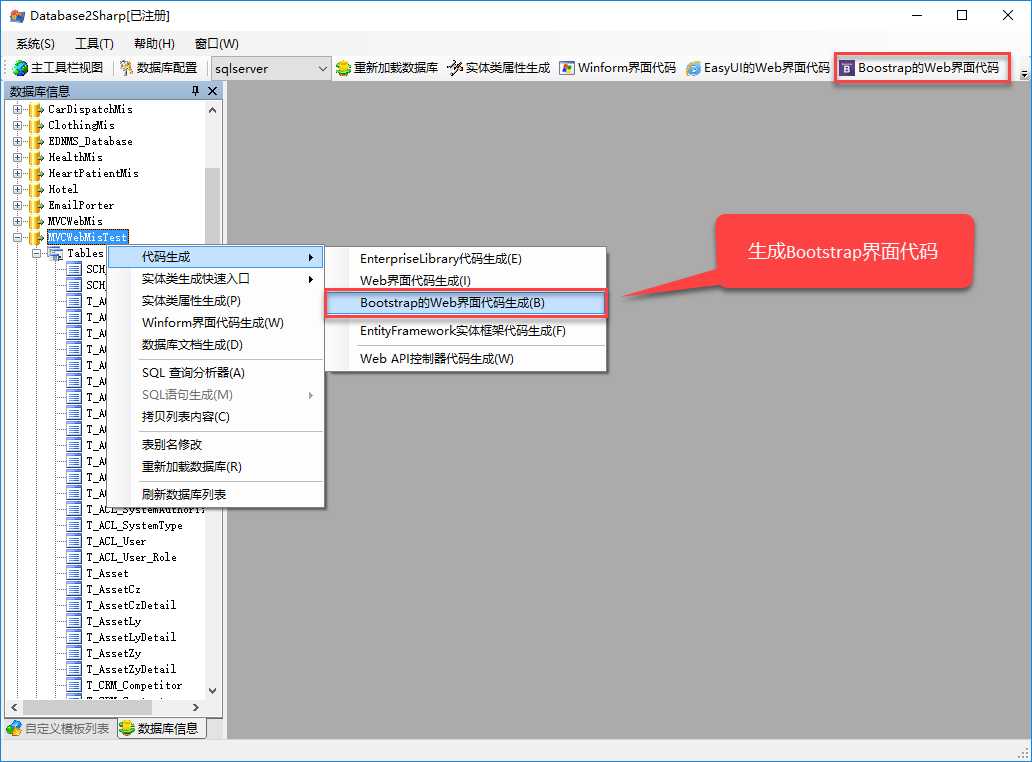Click the T_Asset table icon
The width and height of the screenshot is (1032, 762).
74,574
